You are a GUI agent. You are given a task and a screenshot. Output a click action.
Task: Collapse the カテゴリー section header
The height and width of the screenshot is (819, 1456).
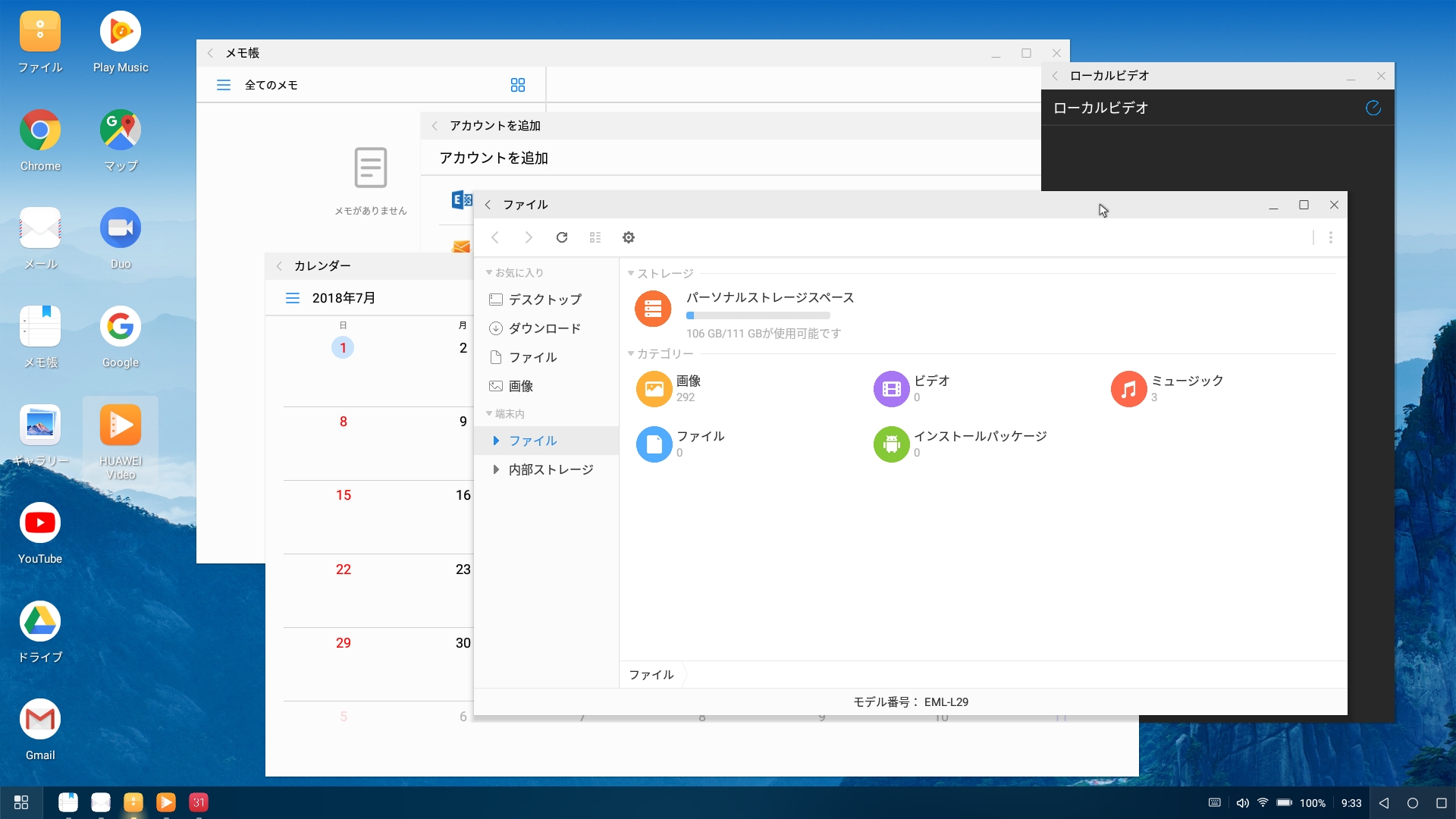coord(631,353)
